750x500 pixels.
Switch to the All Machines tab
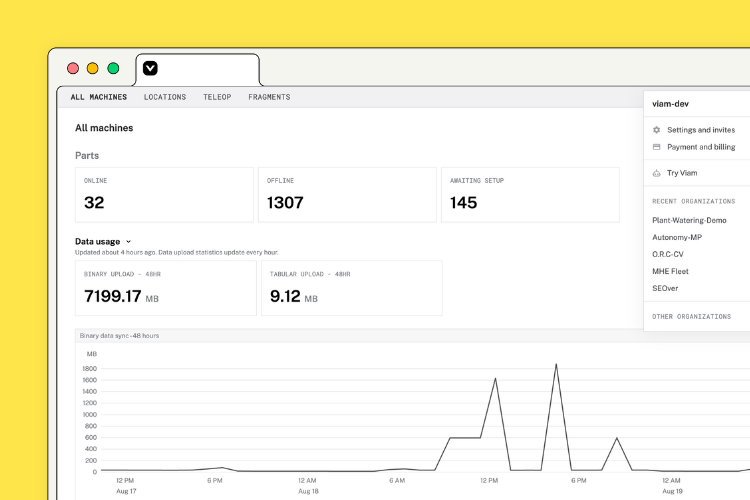click(x=99, y=97)
